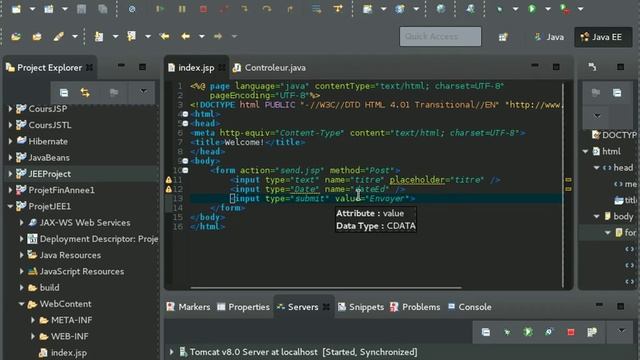Toggle Link with Editor in Project Explorer
The width and height of the screenshot is (640, 360).
[85, 93]
